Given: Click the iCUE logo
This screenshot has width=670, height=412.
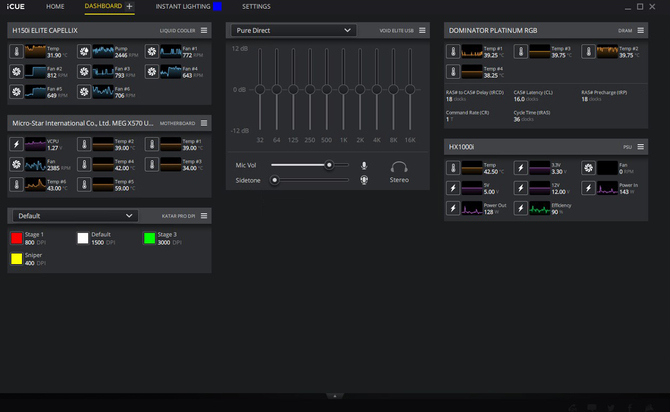Looking at the screenshot, I should tap(16, 6).
